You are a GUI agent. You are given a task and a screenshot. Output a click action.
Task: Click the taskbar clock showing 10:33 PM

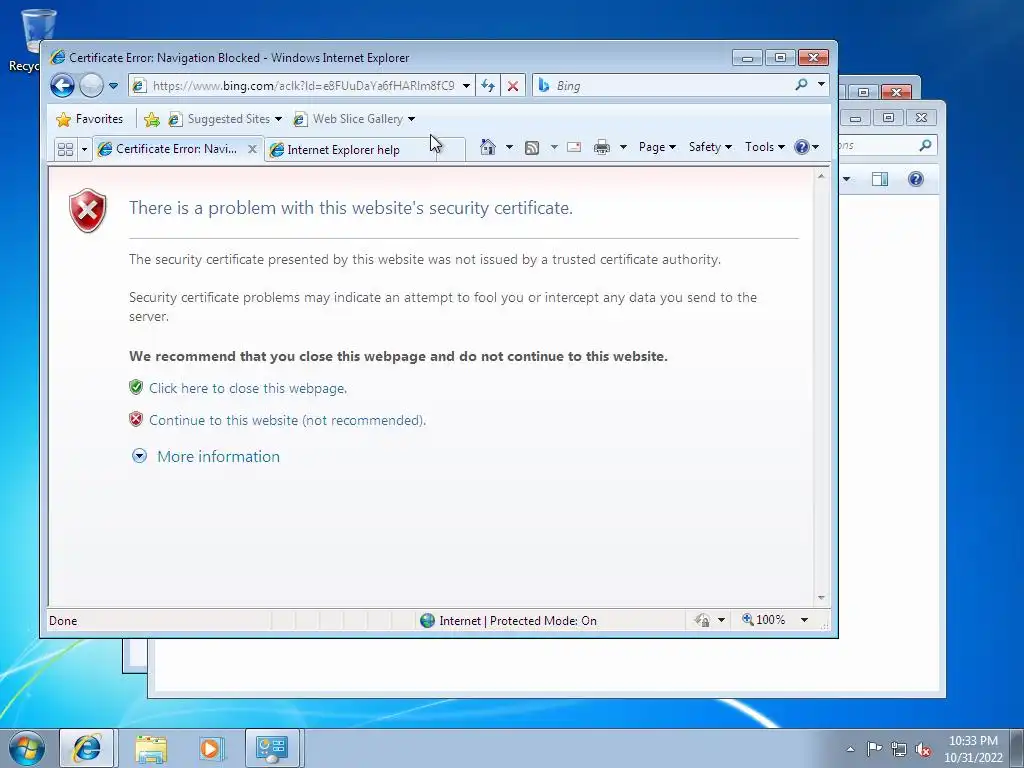click(973, 749)
